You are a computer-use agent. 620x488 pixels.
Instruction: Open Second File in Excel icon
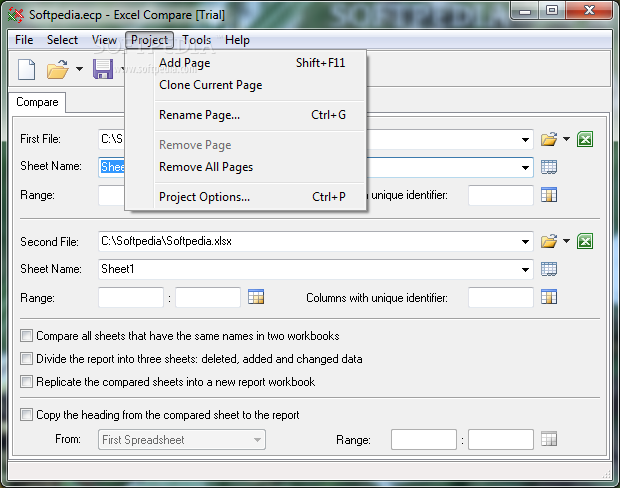click(585, 241)
